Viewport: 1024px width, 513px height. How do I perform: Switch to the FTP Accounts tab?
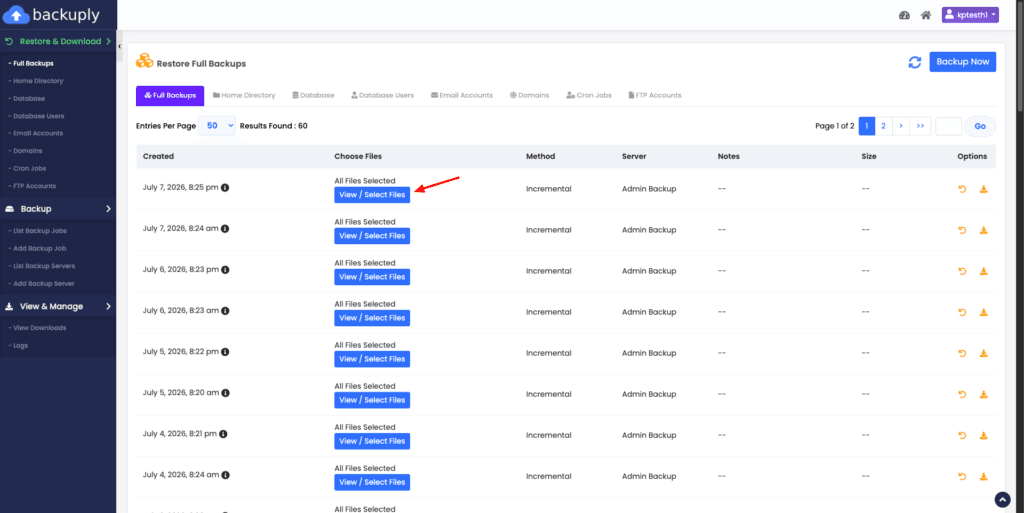655,95
